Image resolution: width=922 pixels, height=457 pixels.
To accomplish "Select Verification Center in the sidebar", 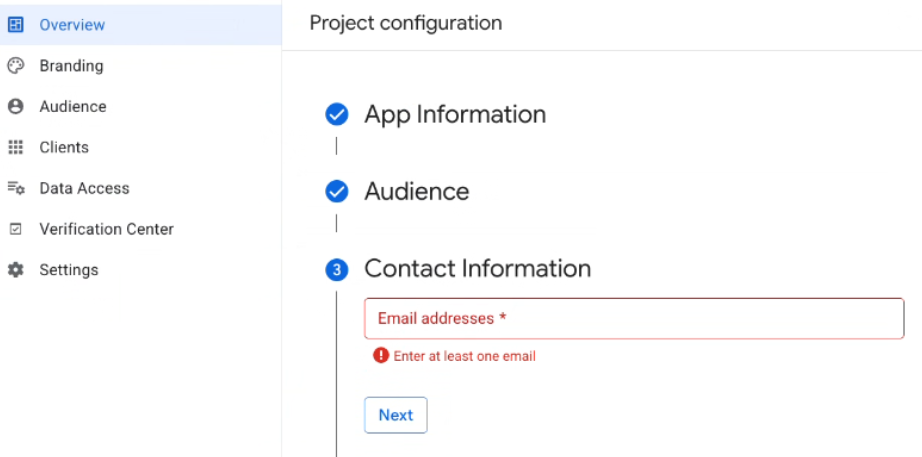I will [x=106, y=229].
